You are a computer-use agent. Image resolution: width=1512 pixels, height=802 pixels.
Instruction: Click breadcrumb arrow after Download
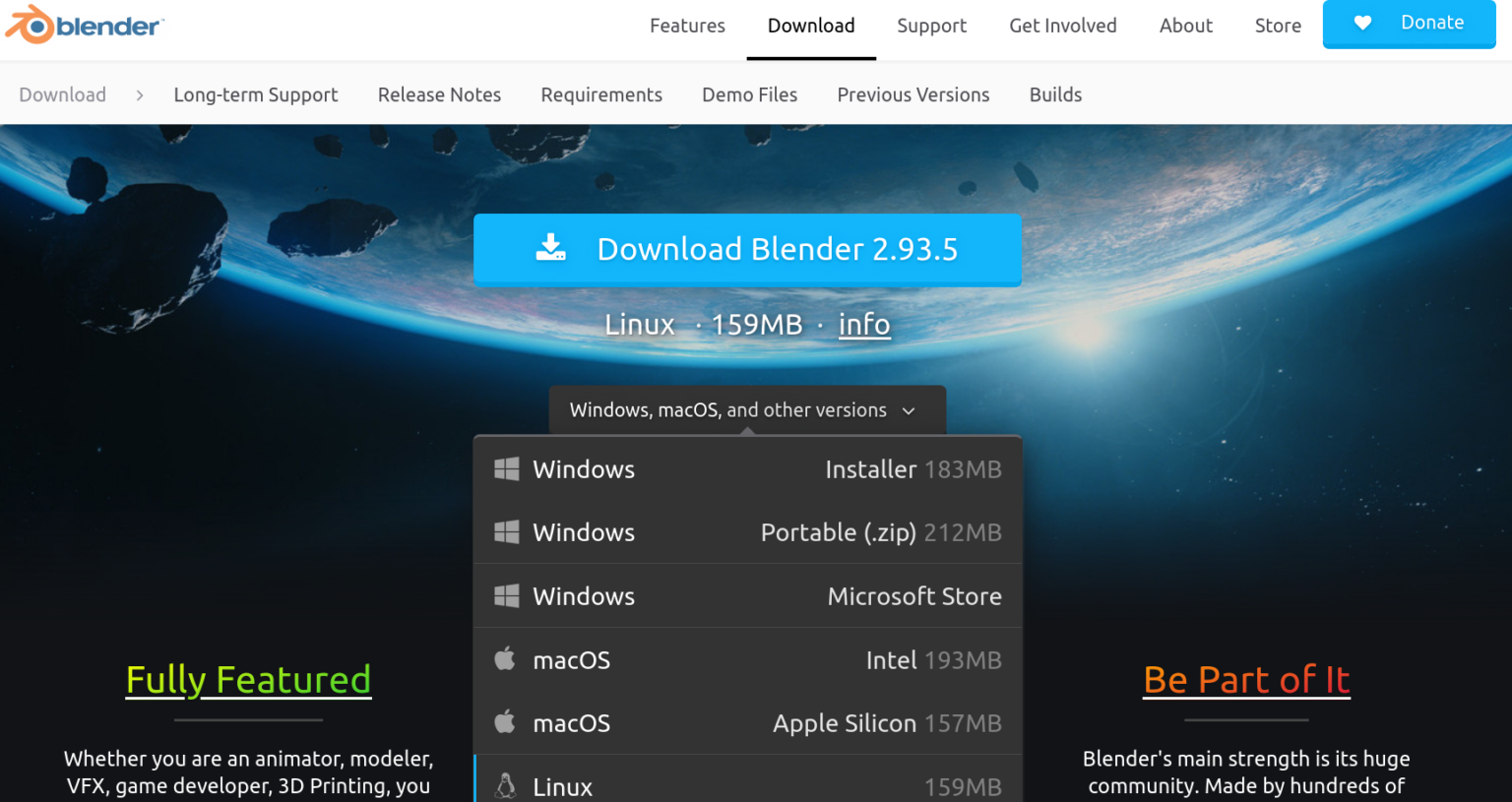tap(140, 94)
